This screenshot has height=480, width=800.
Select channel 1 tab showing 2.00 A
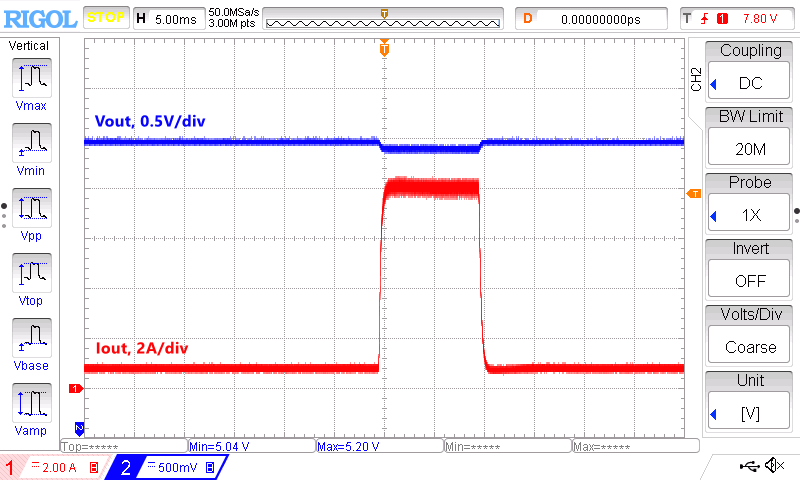pyautogui.click(x=52, y=467)
